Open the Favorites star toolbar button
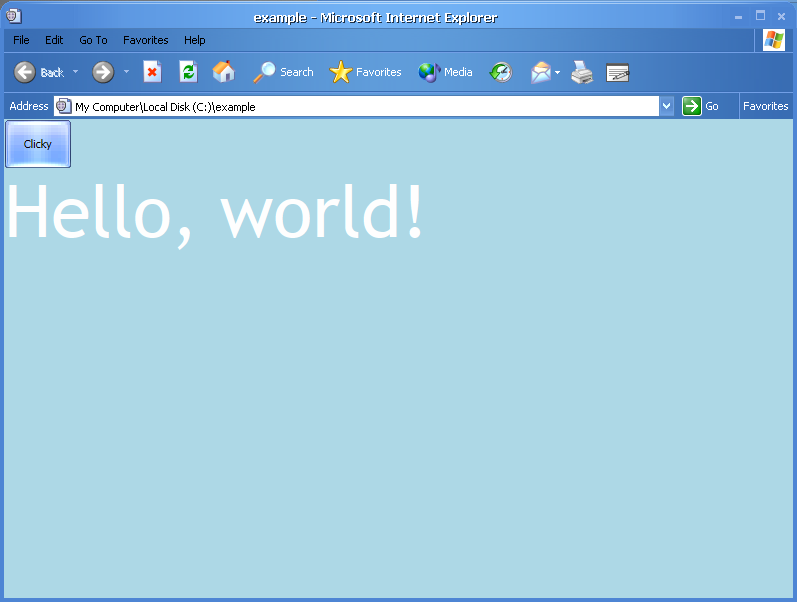 (365, 72)
